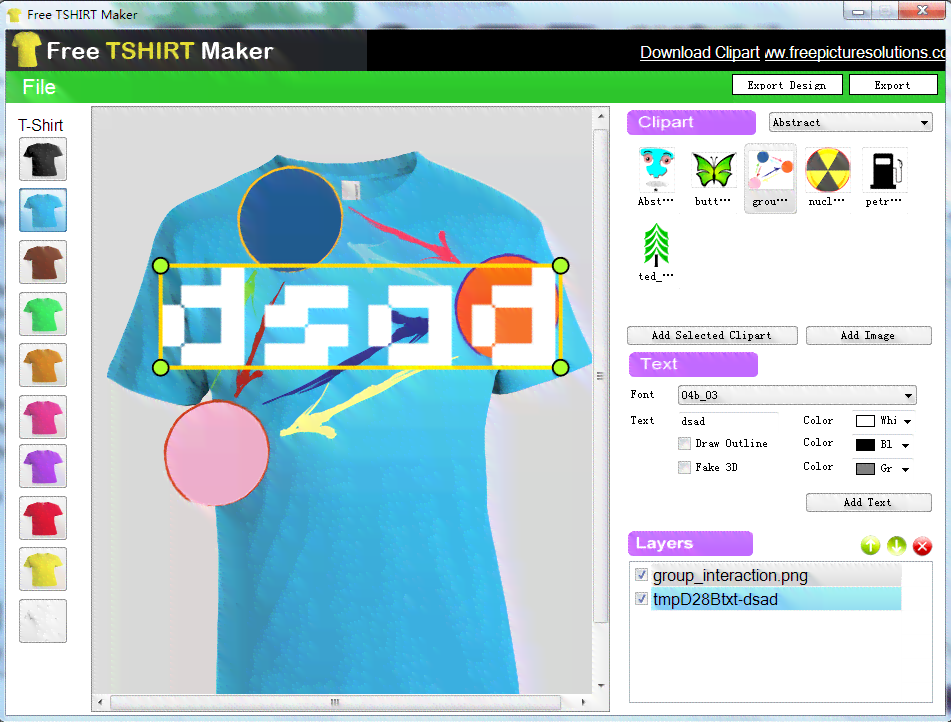Pick the green tree clipart
The width and height of the screenshot is (951, 722).
click(x=656, y=252)
